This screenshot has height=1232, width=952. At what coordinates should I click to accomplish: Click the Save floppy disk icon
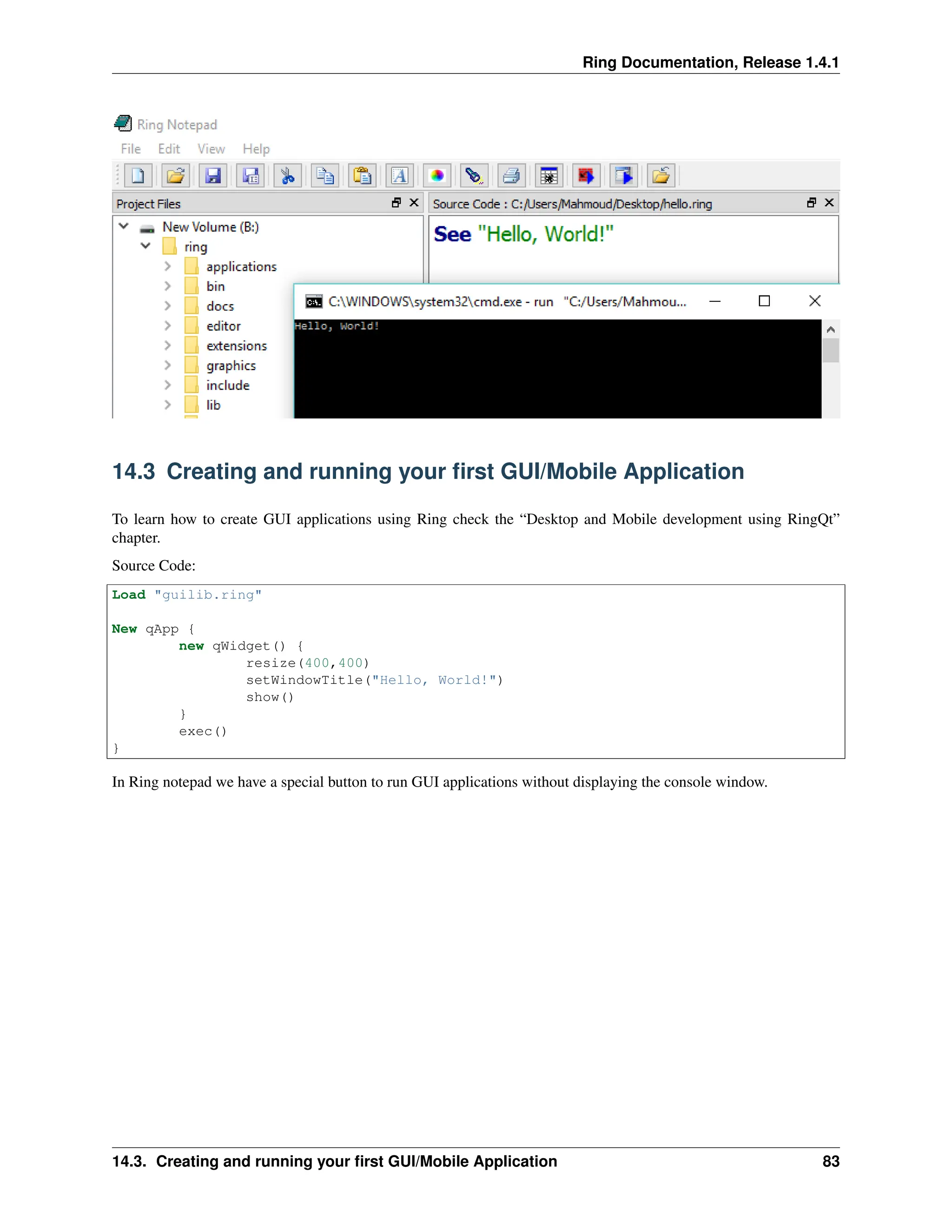tap(212, 176)
